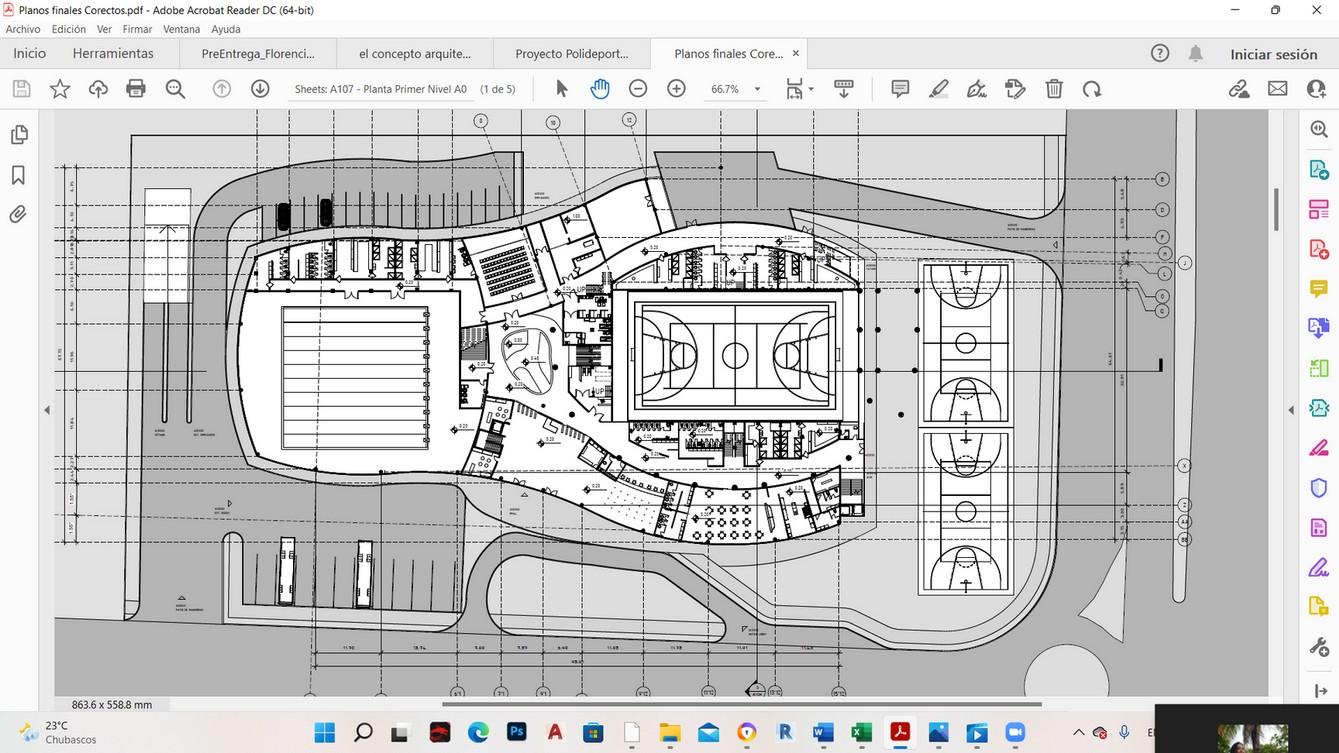Open Excel from the taskbar
Viewport: 1339px width, 753px height.
861,733
